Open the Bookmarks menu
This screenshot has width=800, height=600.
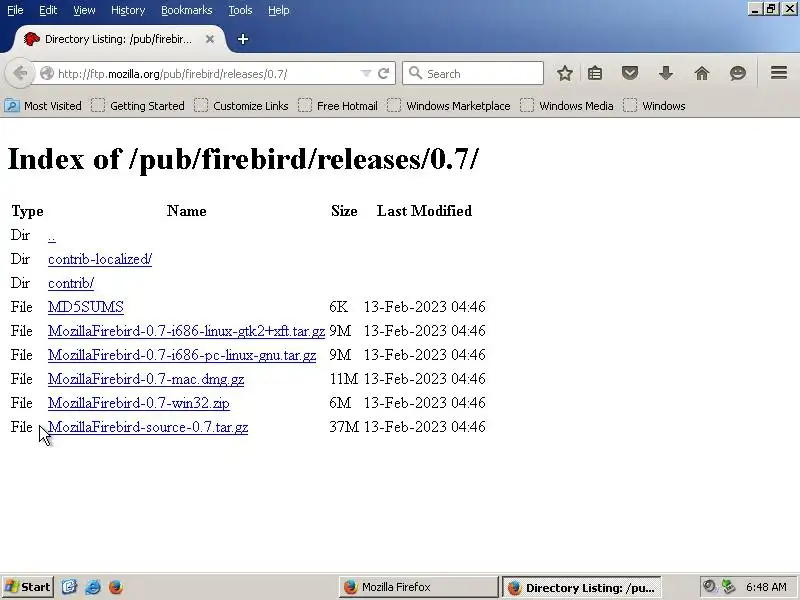[x=187, y=10]
